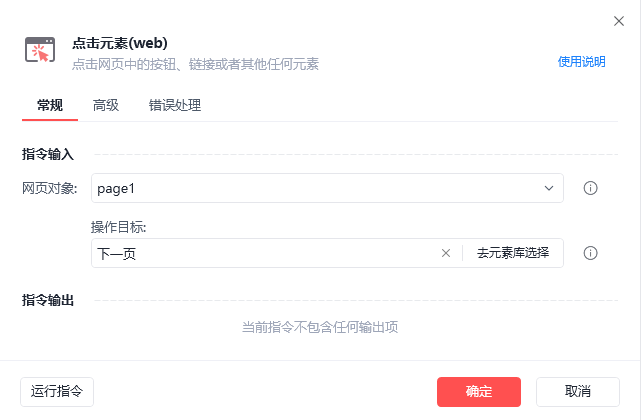
Task: Close the dialog with the X icon
Action: coord(618,20)
